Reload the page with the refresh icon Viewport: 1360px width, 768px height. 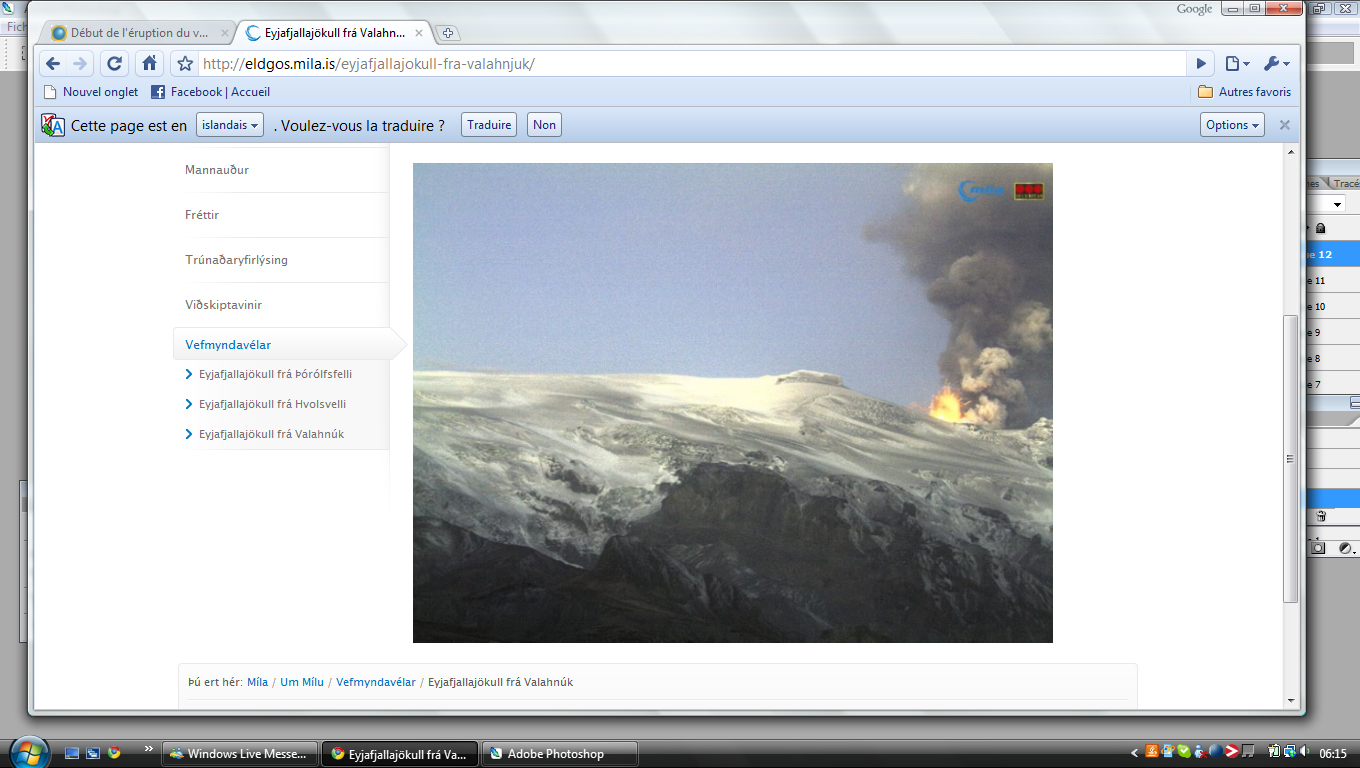pyautogui.click(x=115, y=63)
